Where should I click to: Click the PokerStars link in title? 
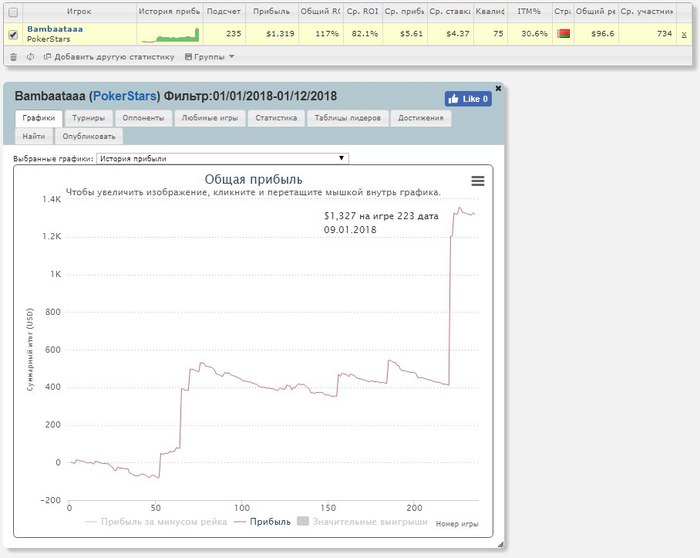[x=125, y=96]
